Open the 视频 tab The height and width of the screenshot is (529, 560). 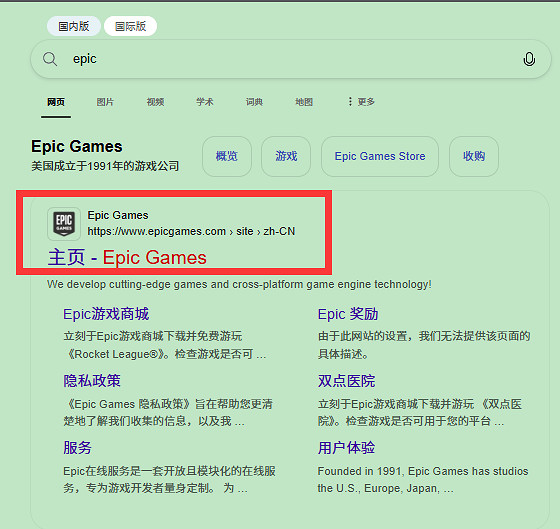[x=155, y=102]
